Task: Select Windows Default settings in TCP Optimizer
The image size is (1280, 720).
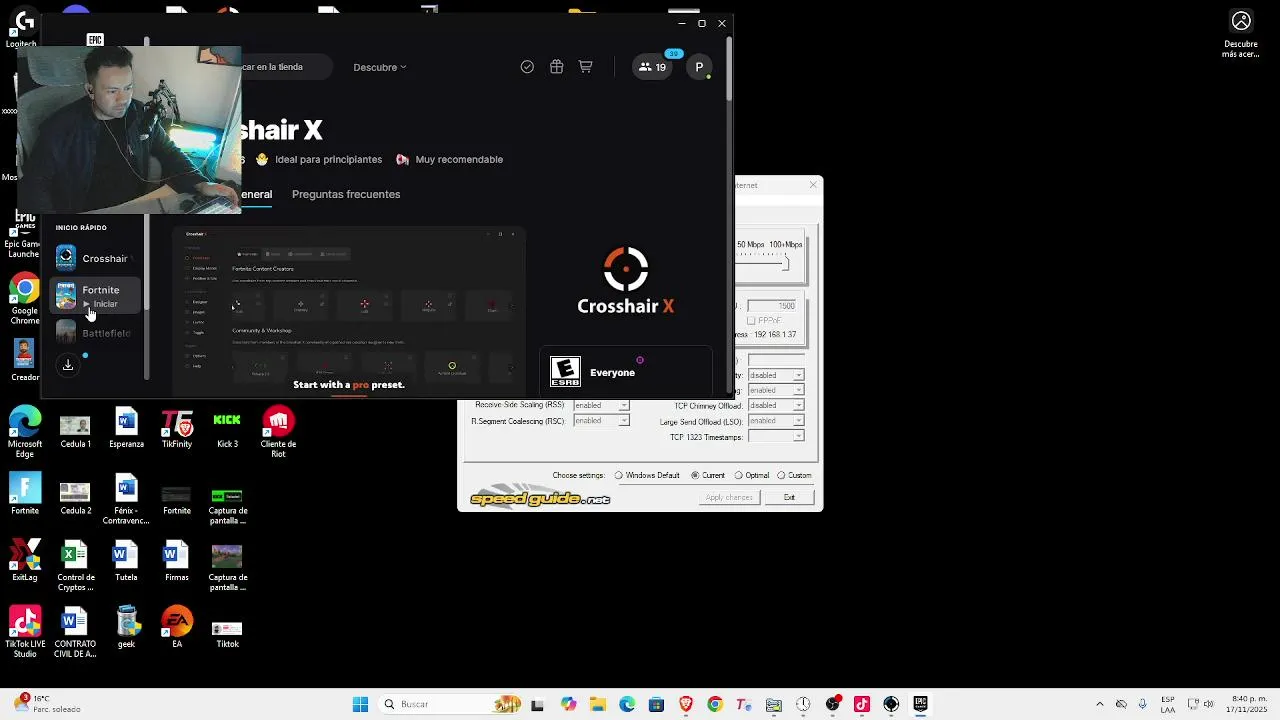Action: click(646, 475)
